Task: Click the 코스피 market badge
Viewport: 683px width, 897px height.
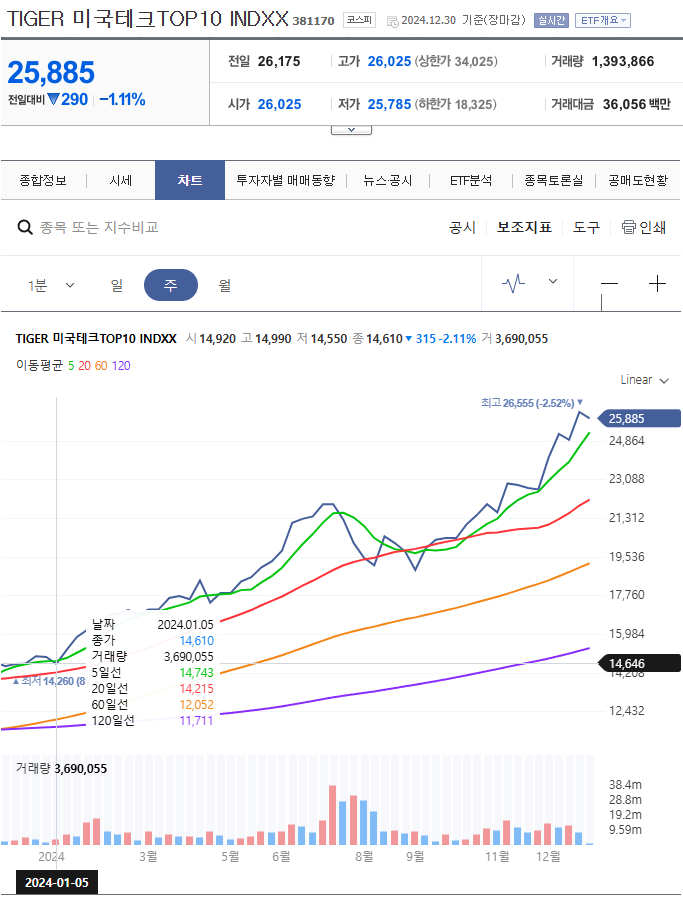Action: click(359, 20)
